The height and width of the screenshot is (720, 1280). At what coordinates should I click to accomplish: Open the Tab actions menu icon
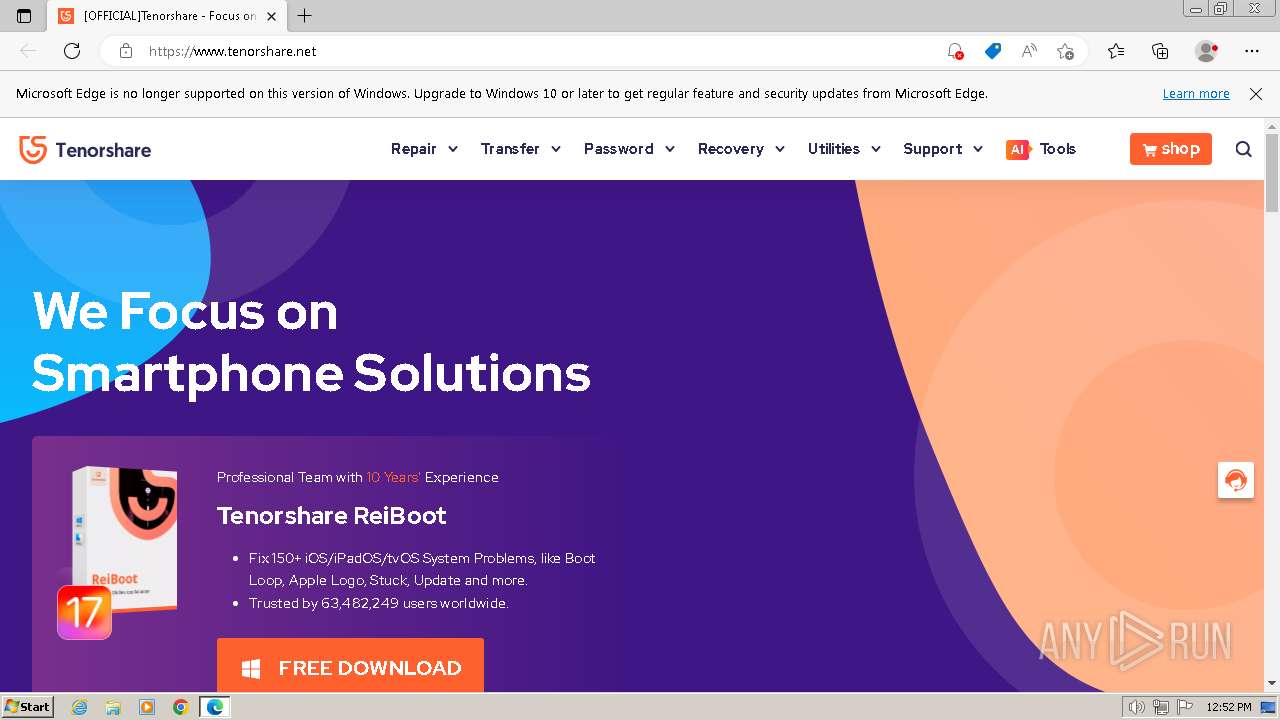(x=24, y=16)
